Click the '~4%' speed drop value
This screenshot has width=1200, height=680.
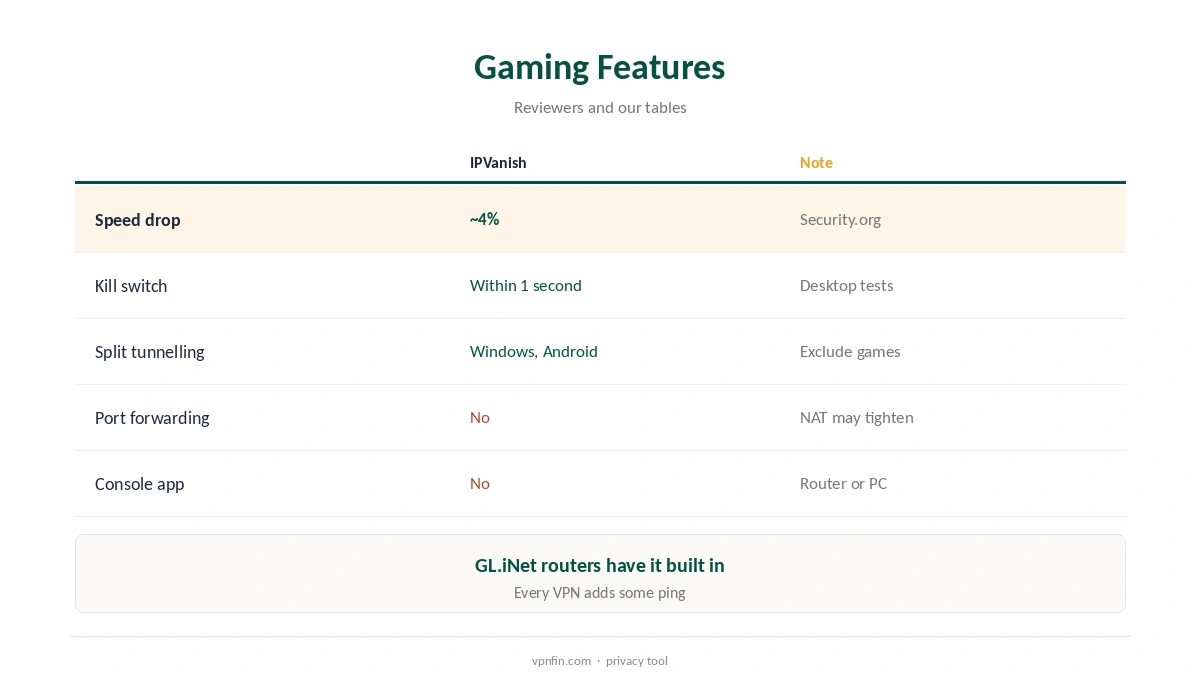[x=484, y=219]
